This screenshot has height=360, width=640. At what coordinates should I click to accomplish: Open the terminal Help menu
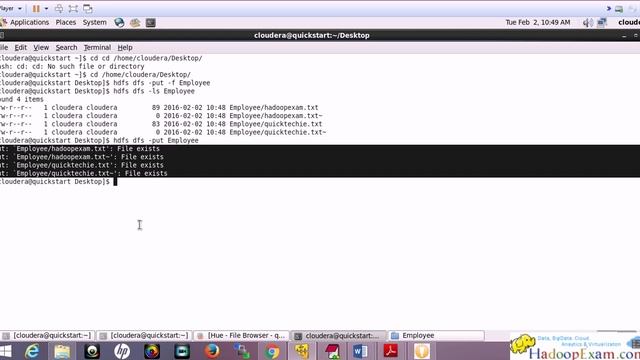(x=125, y=48)
